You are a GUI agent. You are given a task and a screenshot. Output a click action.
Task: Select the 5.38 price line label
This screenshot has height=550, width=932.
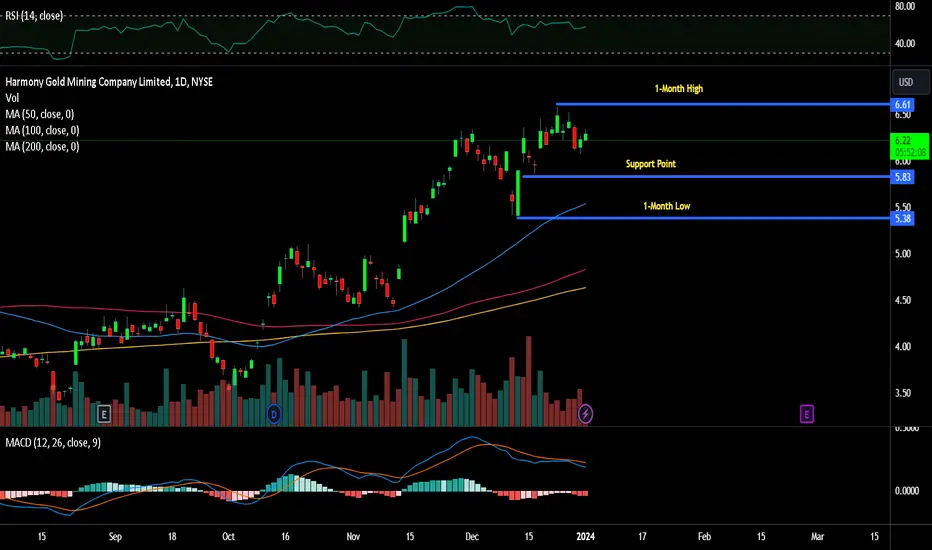pyautogui.click(x=902, y=218)
